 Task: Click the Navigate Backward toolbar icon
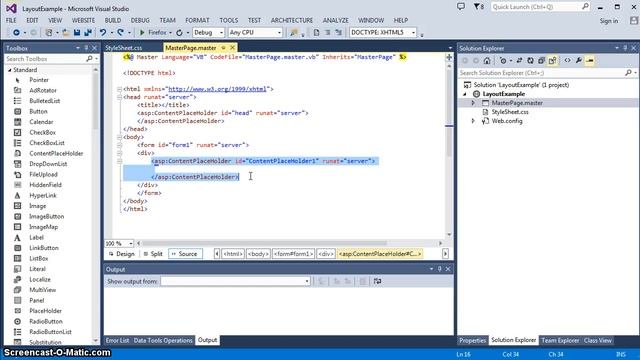click(x=16, y=32)
